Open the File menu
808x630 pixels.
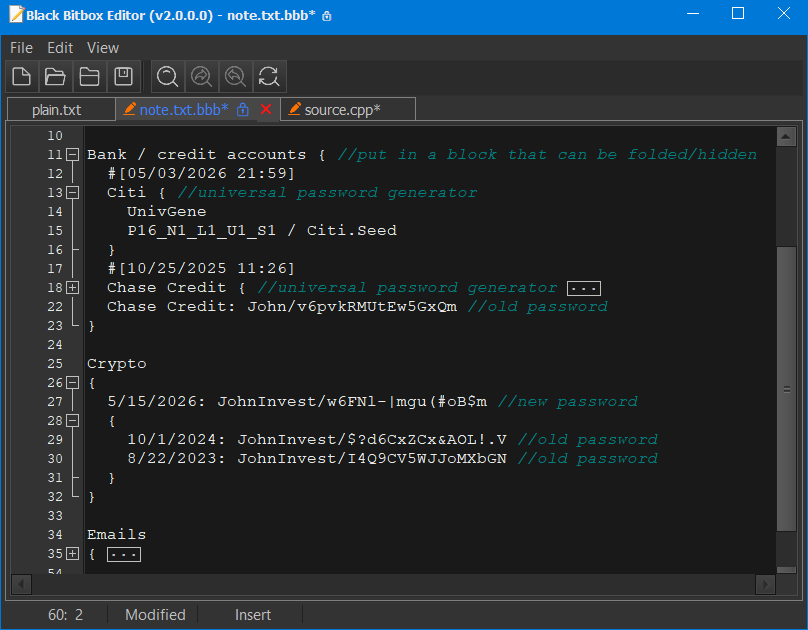(21, 48)
